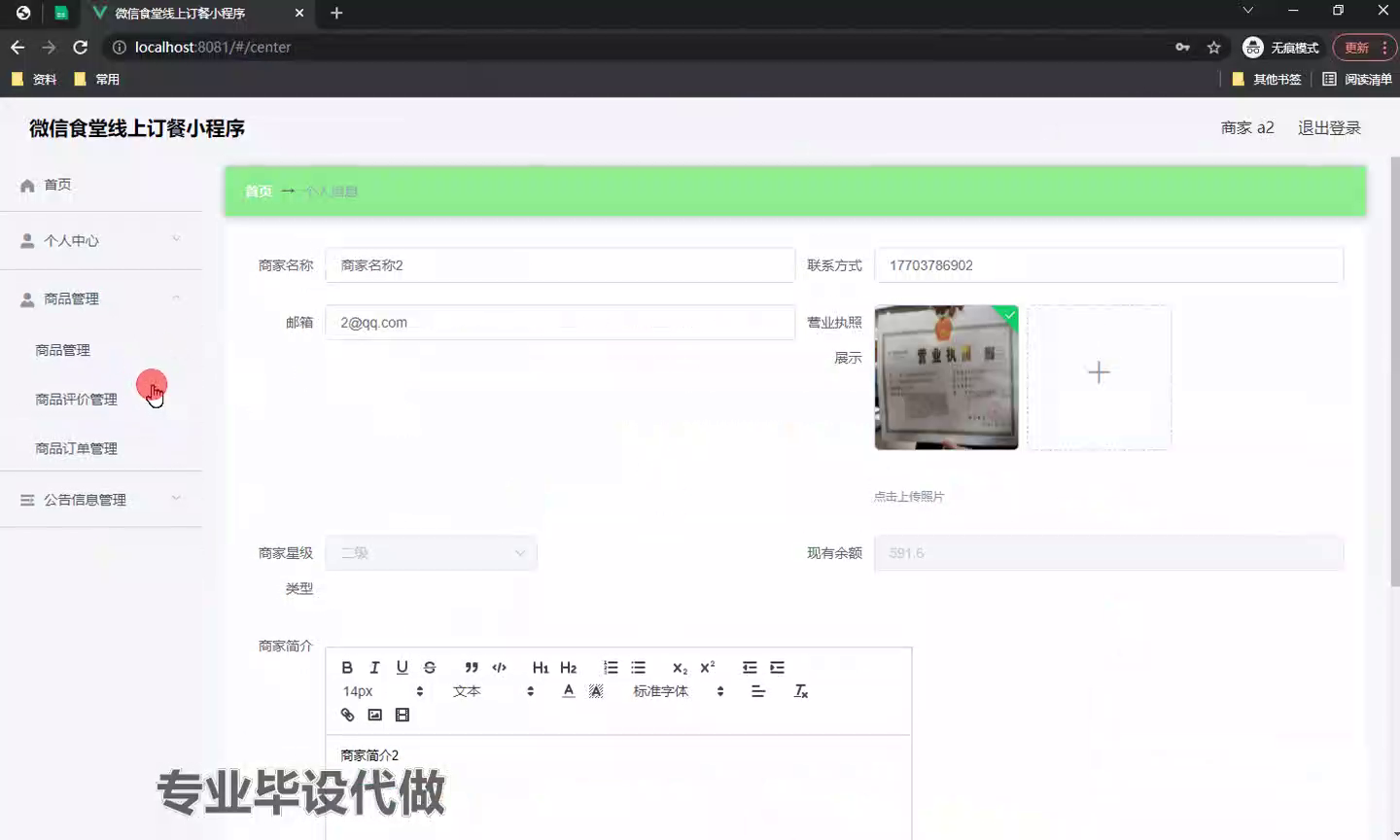This screenshot has width=1400, height=840.
Task: Insert a video in editor
Action: (402, 716)
